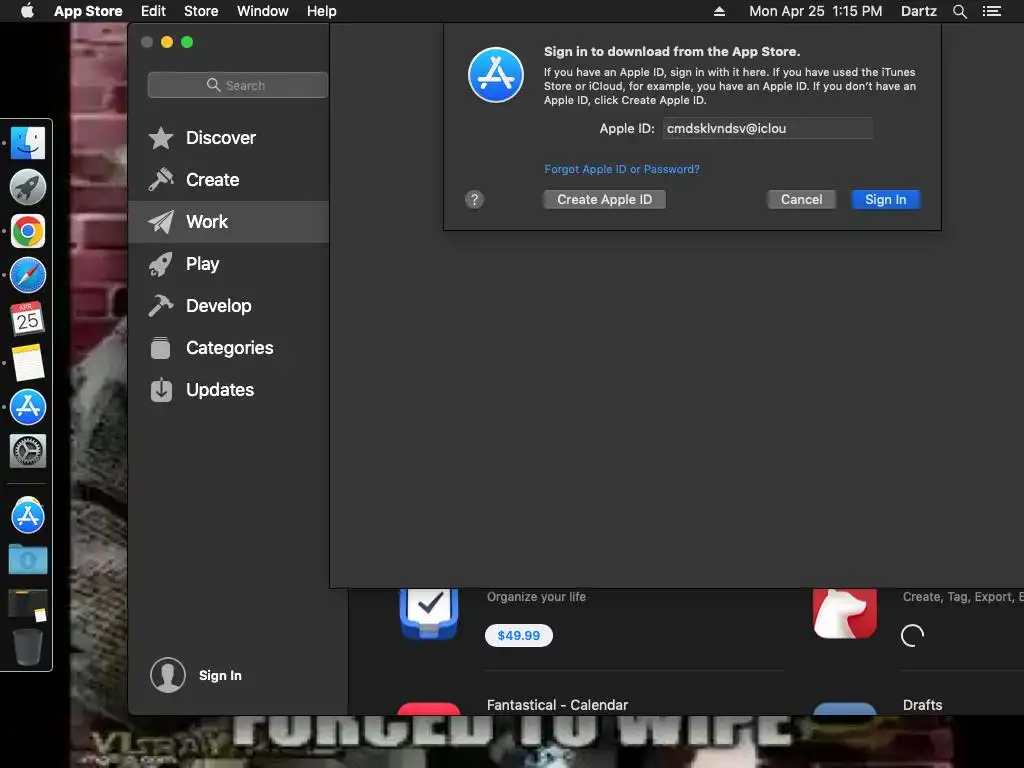Launch Google Chrome from the Dock

pyautogui.click(x=27, y=231)
